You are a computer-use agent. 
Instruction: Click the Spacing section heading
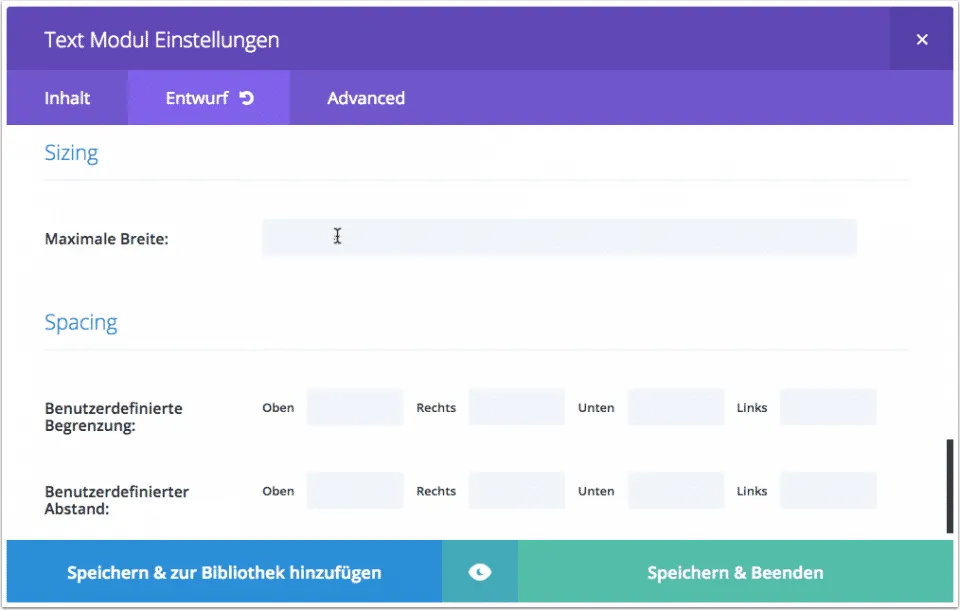point(81,322)
